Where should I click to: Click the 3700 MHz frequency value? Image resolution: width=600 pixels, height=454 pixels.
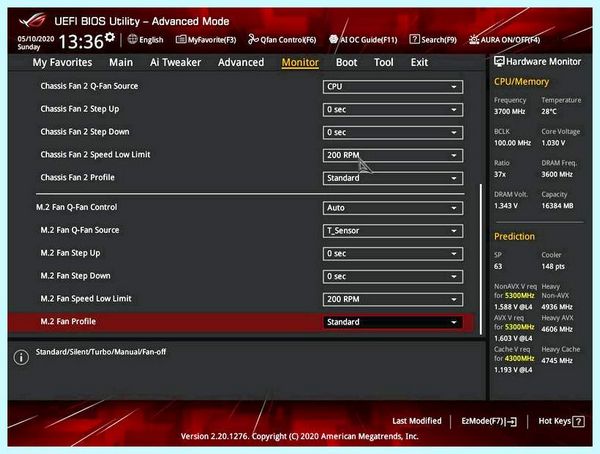509,111
